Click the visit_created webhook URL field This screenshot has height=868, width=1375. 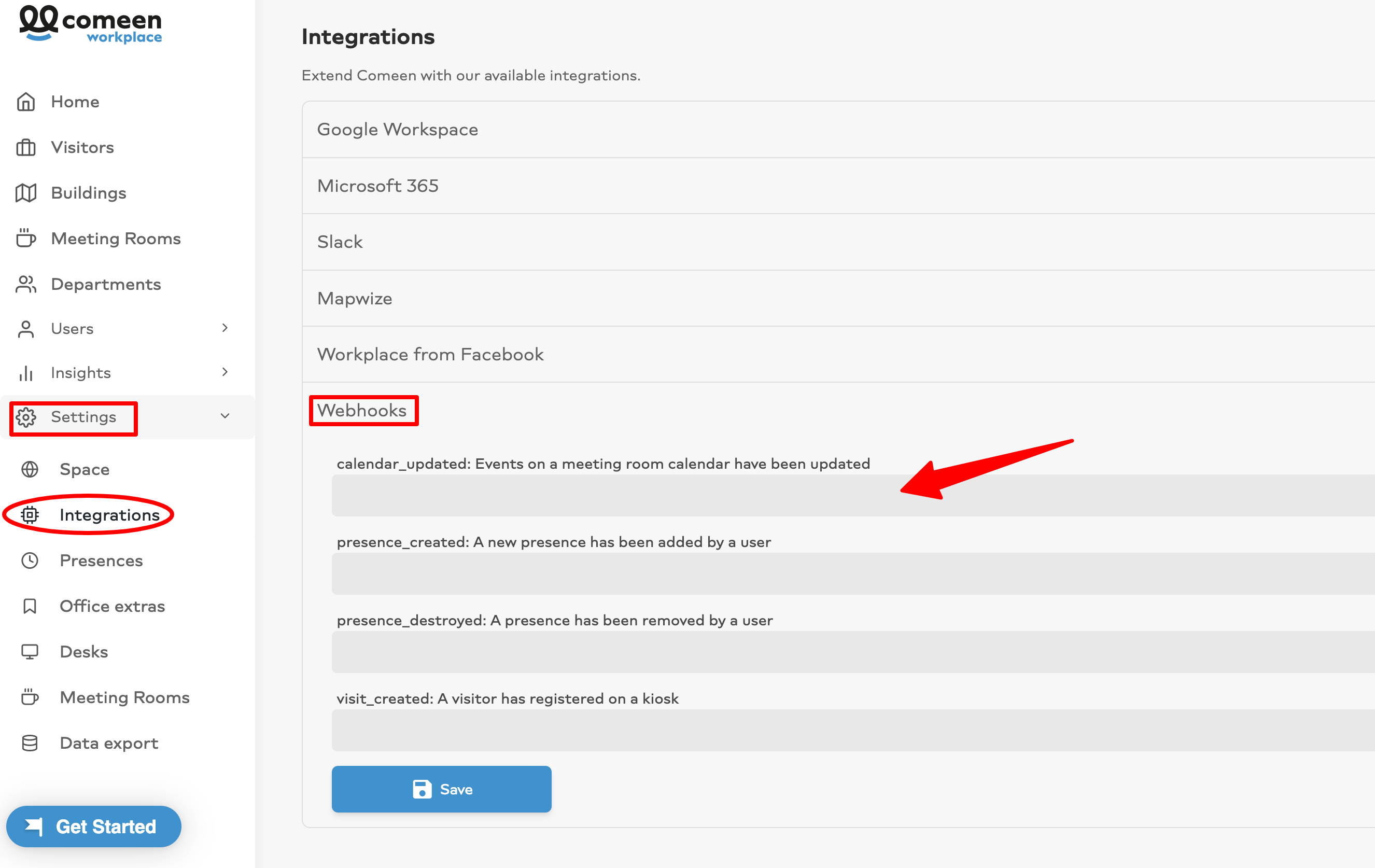pyautogui.click(x=853, y=731)
